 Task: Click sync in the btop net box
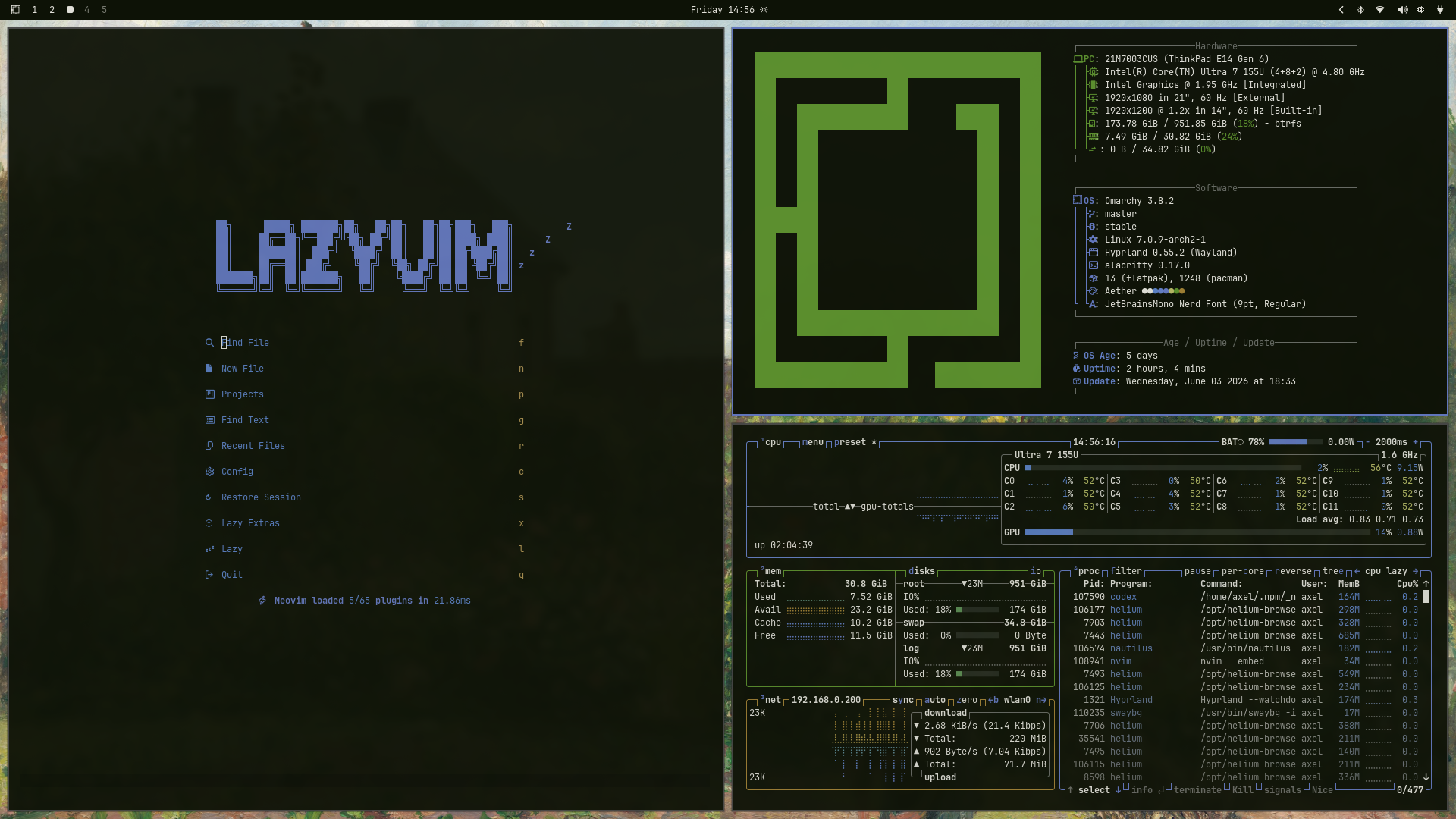tap(903, 700)
